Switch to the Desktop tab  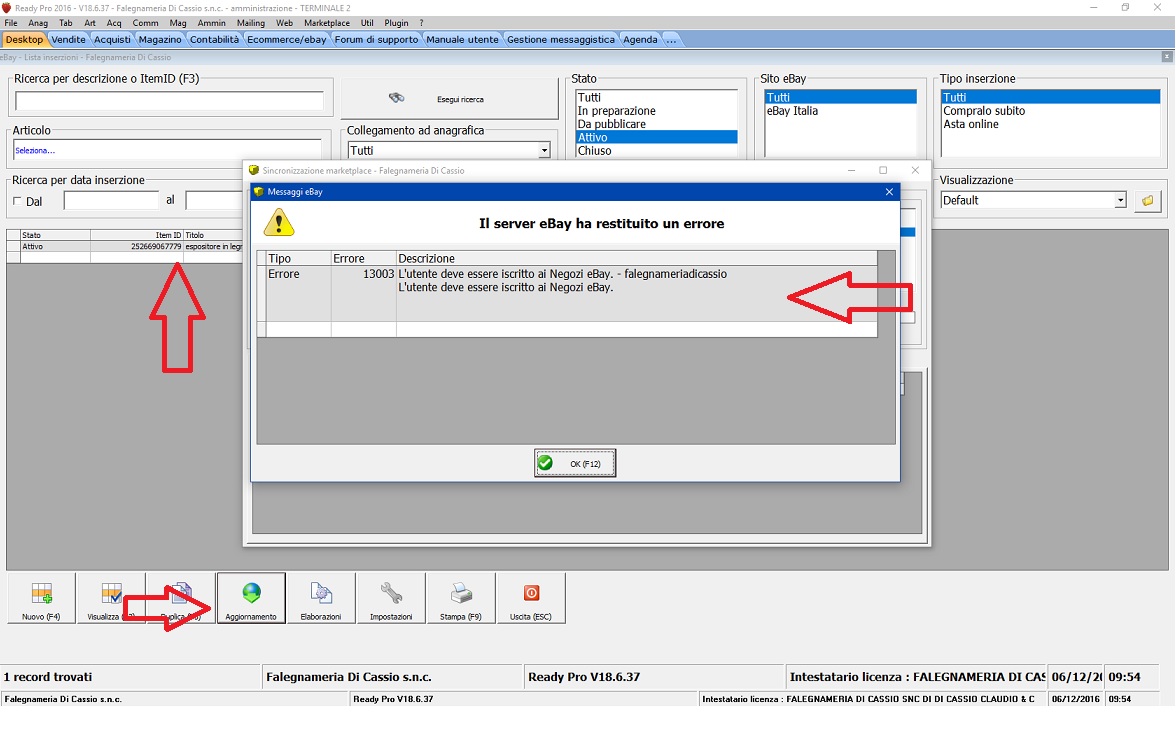pos(25,40)
